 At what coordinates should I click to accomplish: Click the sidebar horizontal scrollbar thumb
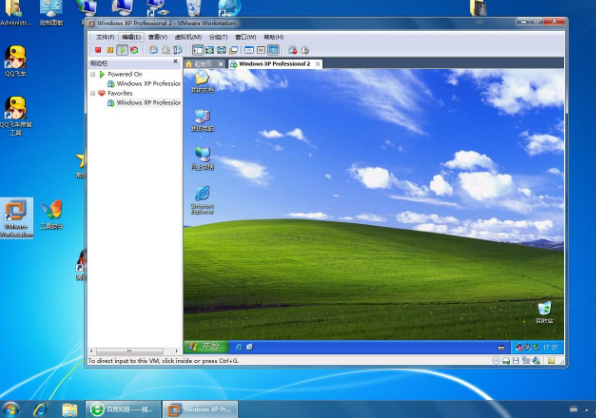click(x=130, y=351)
